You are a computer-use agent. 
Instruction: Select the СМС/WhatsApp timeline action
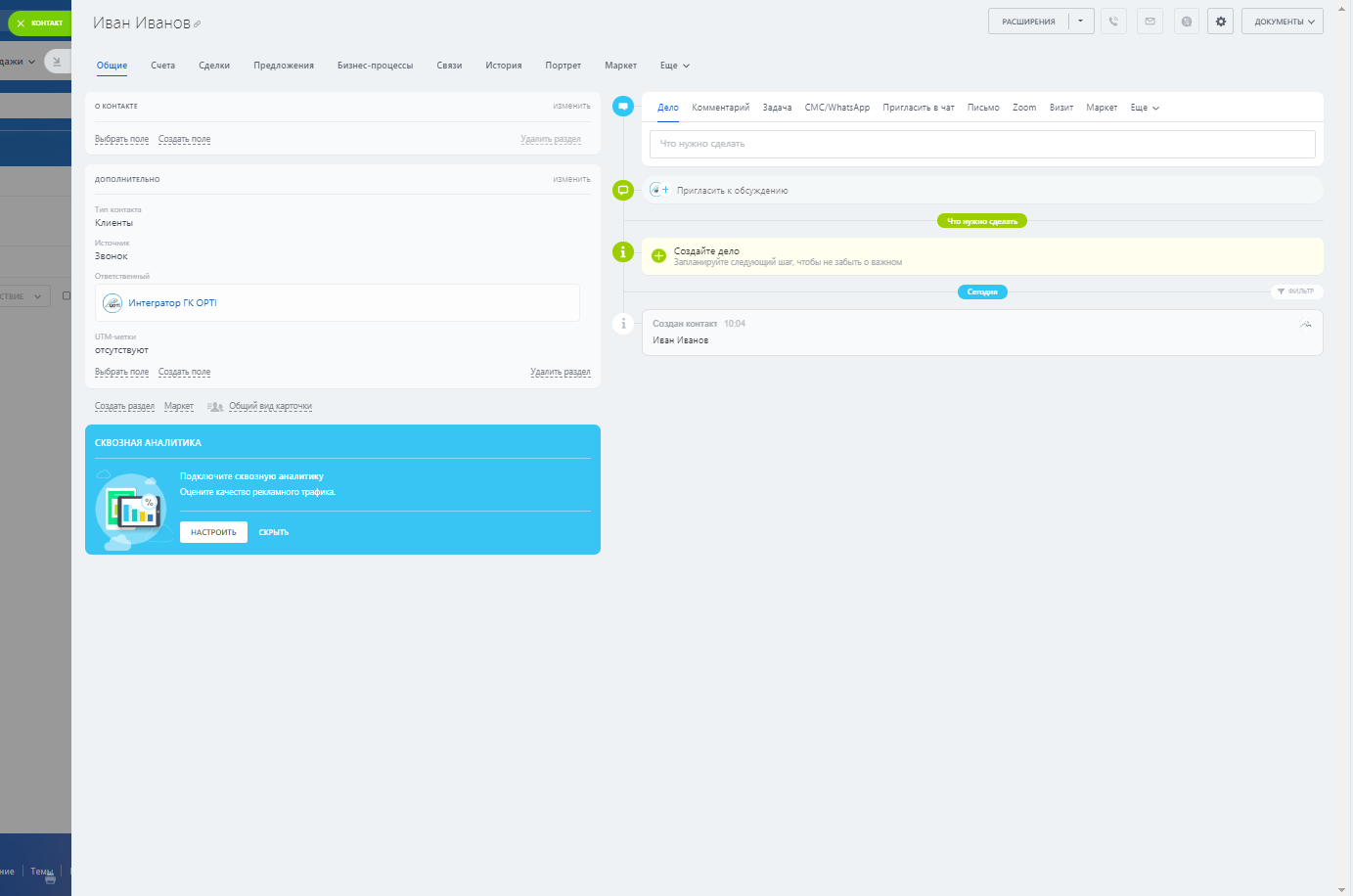tap(837, 108)
